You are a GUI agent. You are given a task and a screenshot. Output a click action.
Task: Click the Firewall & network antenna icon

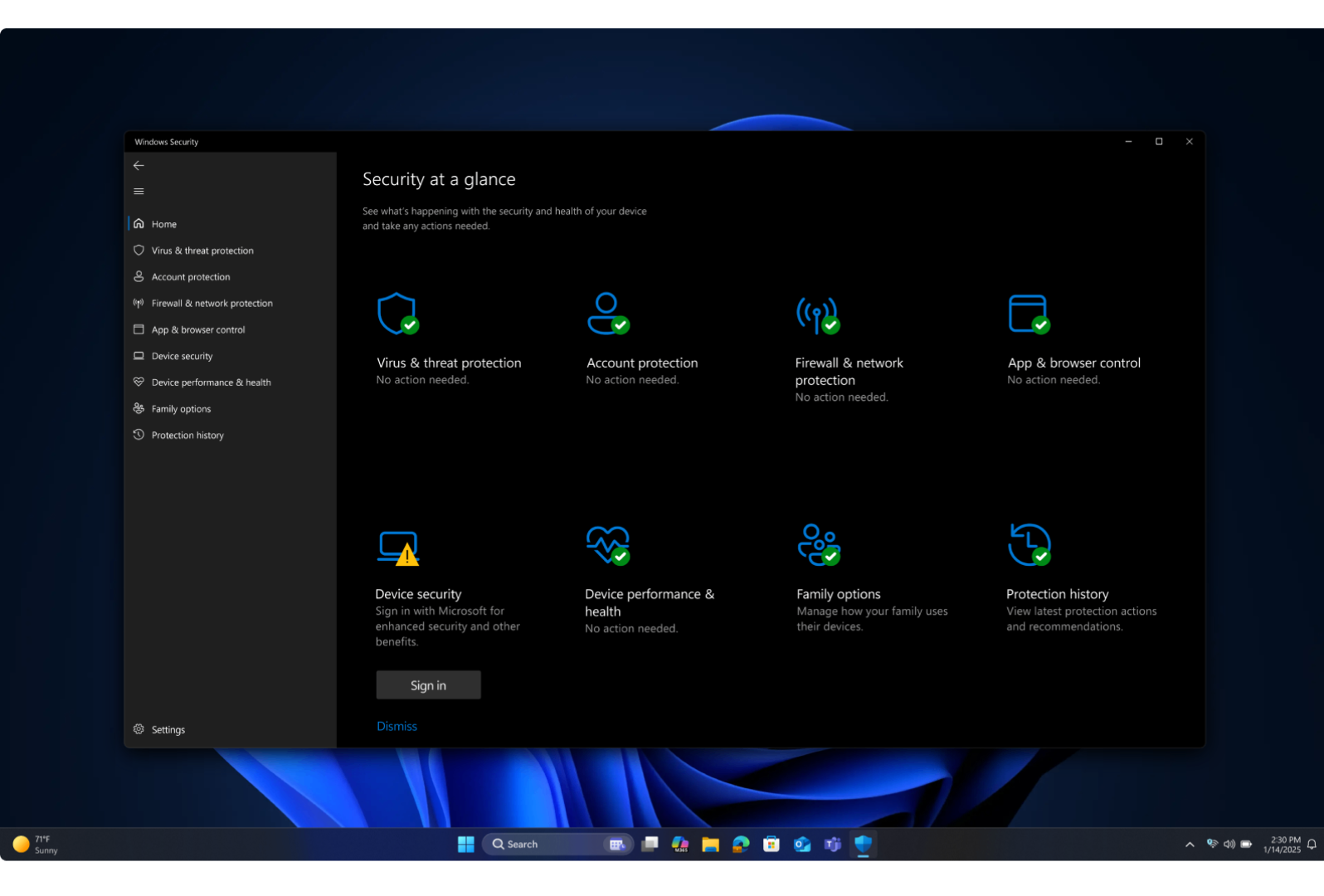click(x=818, y=315)
